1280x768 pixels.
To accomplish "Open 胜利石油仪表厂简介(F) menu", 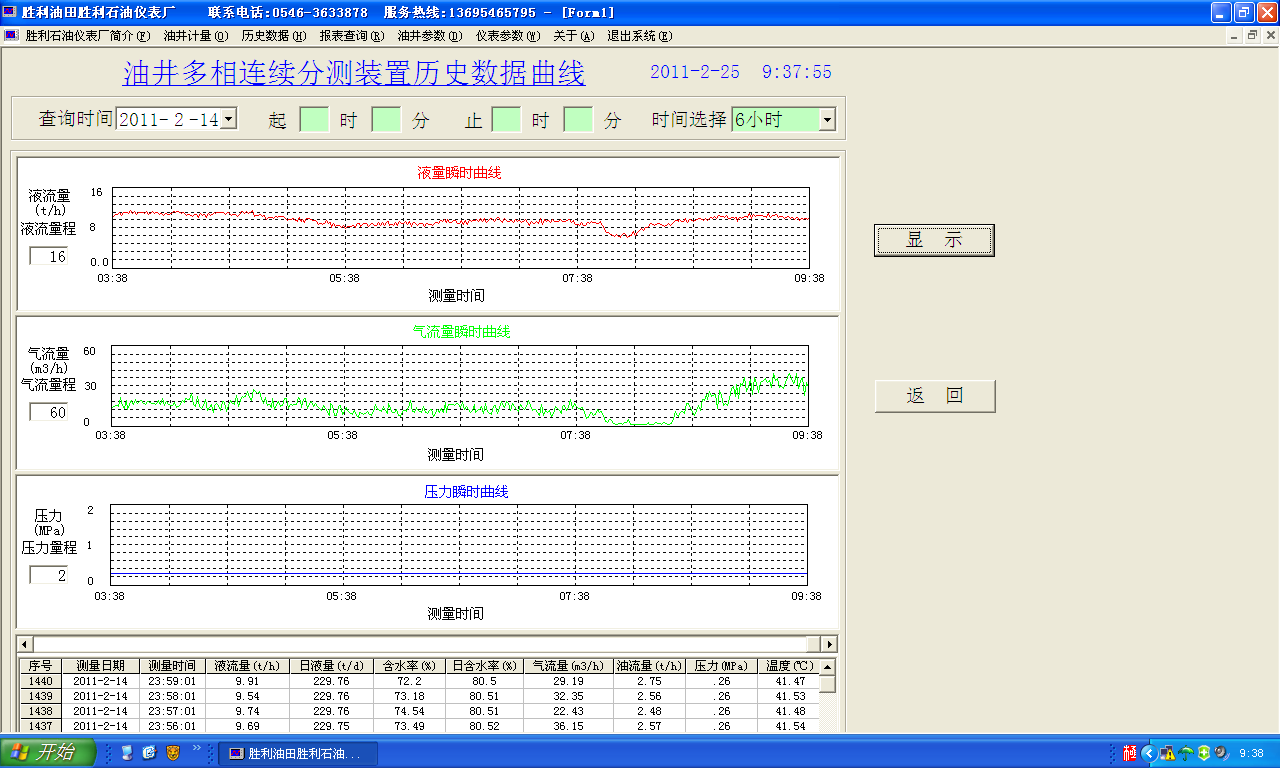I will 88,35.
